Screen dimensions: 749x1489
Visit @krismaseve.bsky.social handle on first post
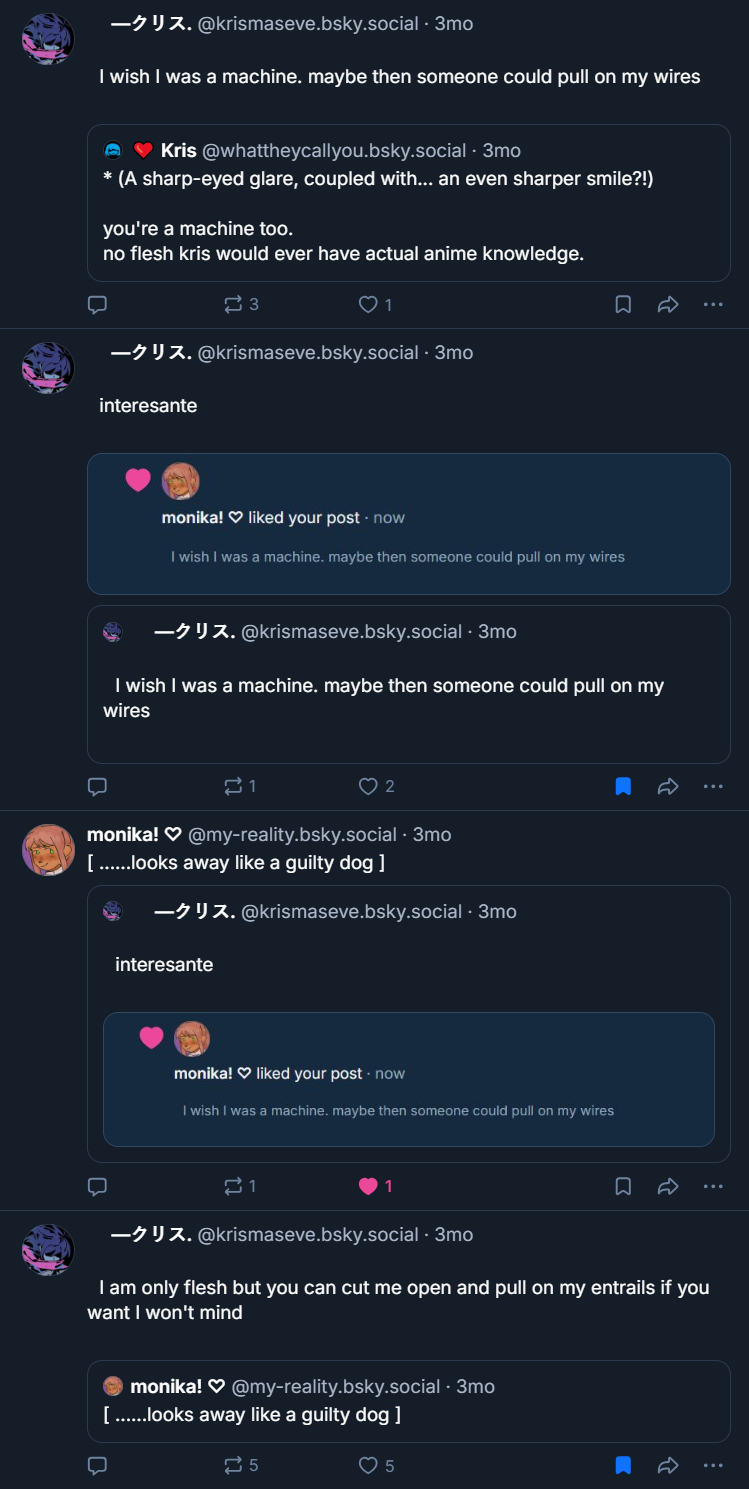[x=308, y=23]
